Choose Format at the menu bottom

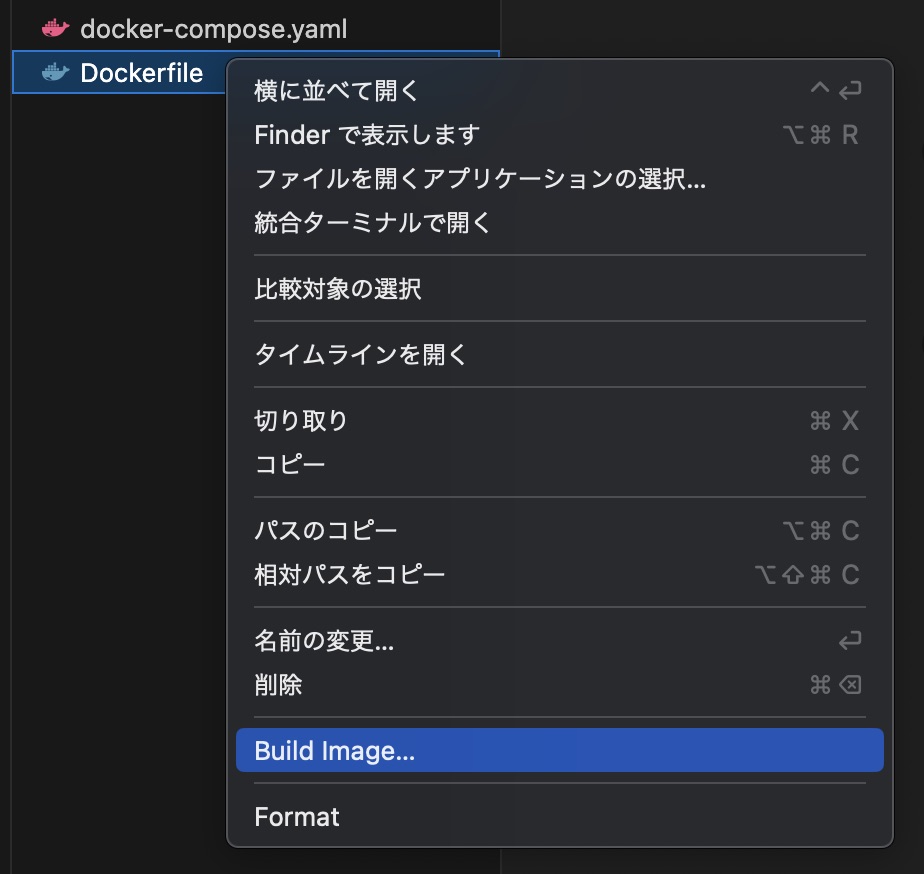[297, 817]
